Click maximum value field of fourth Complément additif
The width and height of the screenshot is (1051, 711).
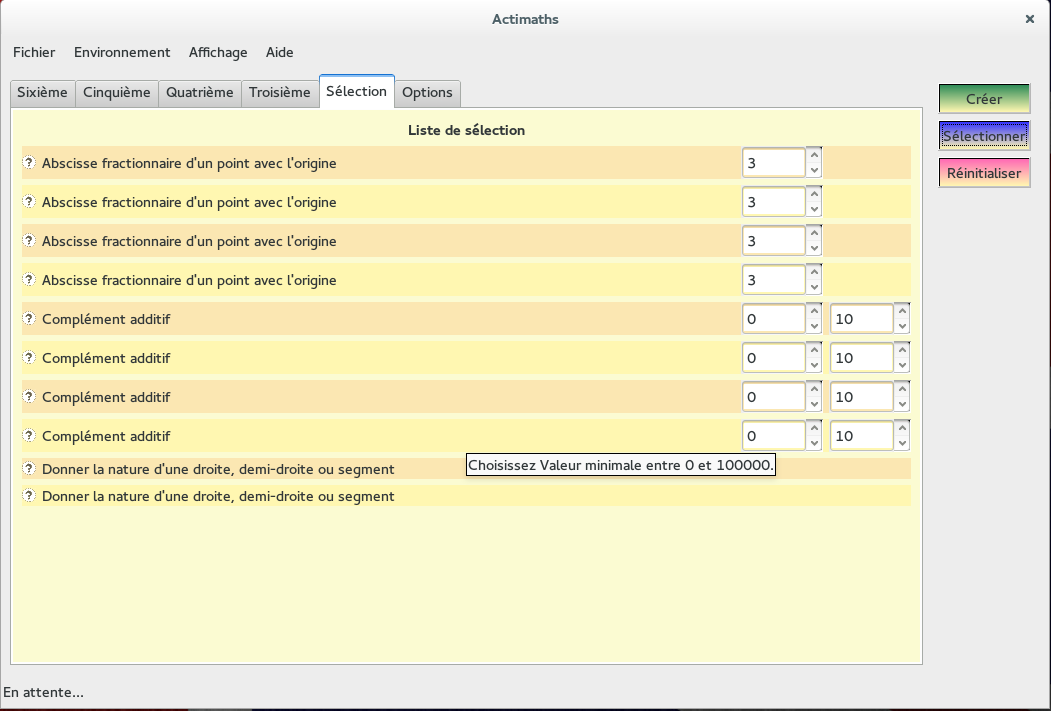point(861,436)
